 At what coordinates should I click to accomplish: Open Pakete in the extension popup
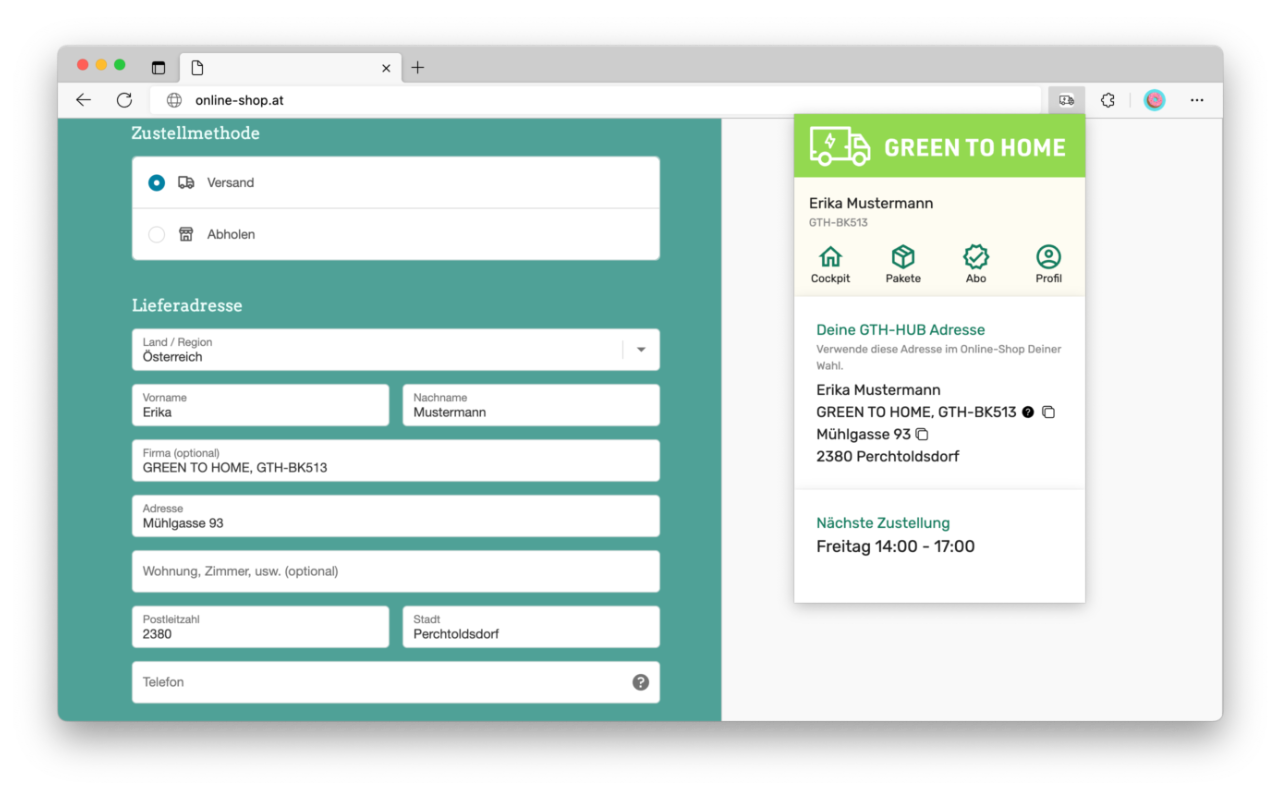903,264
